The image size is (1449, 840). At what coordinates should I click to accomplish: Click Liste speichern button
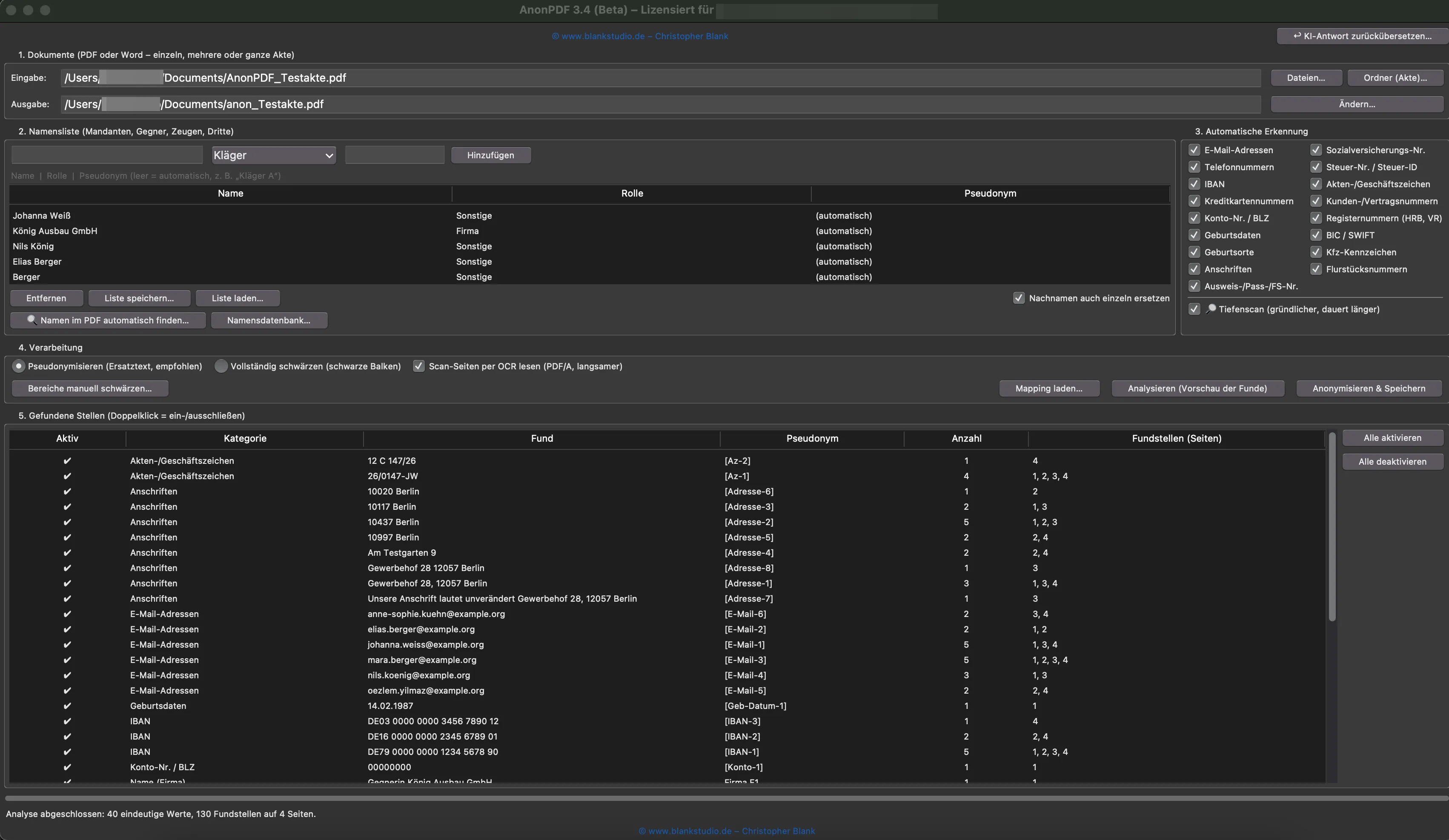coord(139,298)
